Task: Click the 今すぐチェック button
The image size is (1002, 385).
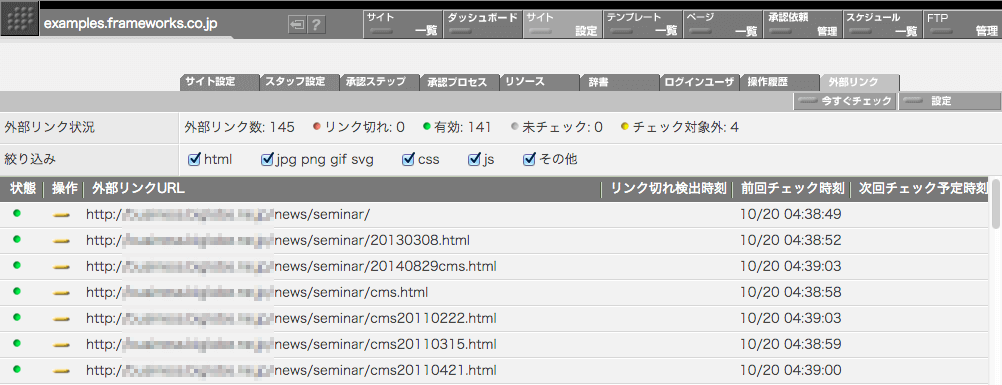Action: tap(845, 101)
